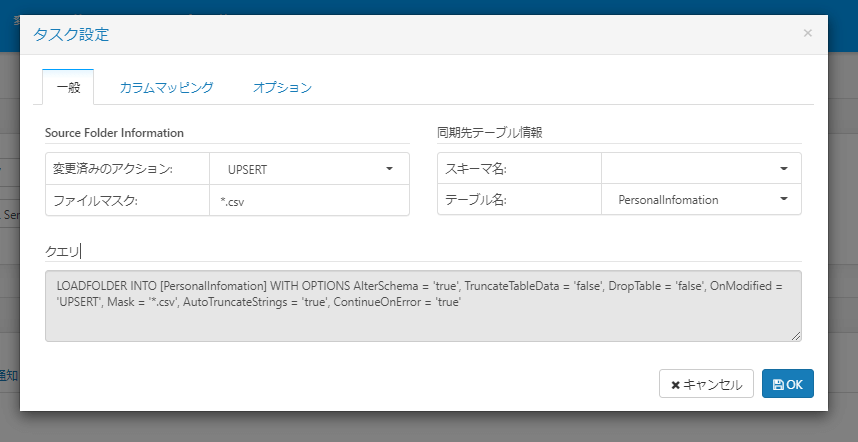Click the 変更済みのアクション label
This screenshot has height=442, width=858.
[113, 169]
